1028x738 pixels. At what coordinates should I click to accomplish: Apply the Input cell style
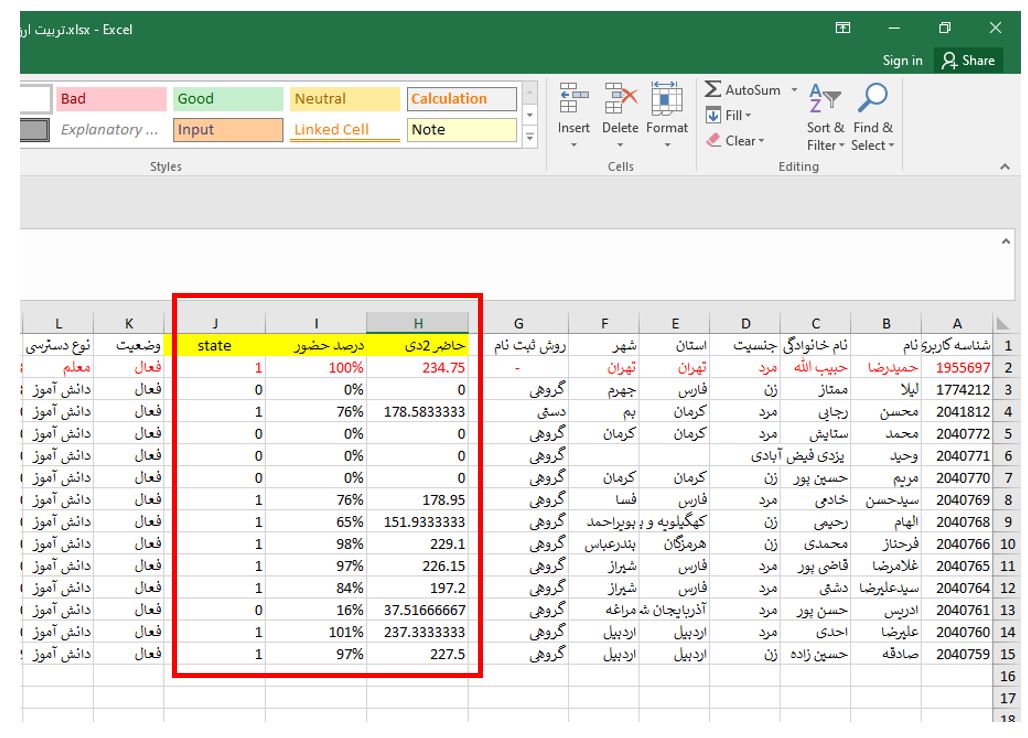(227, 130)
